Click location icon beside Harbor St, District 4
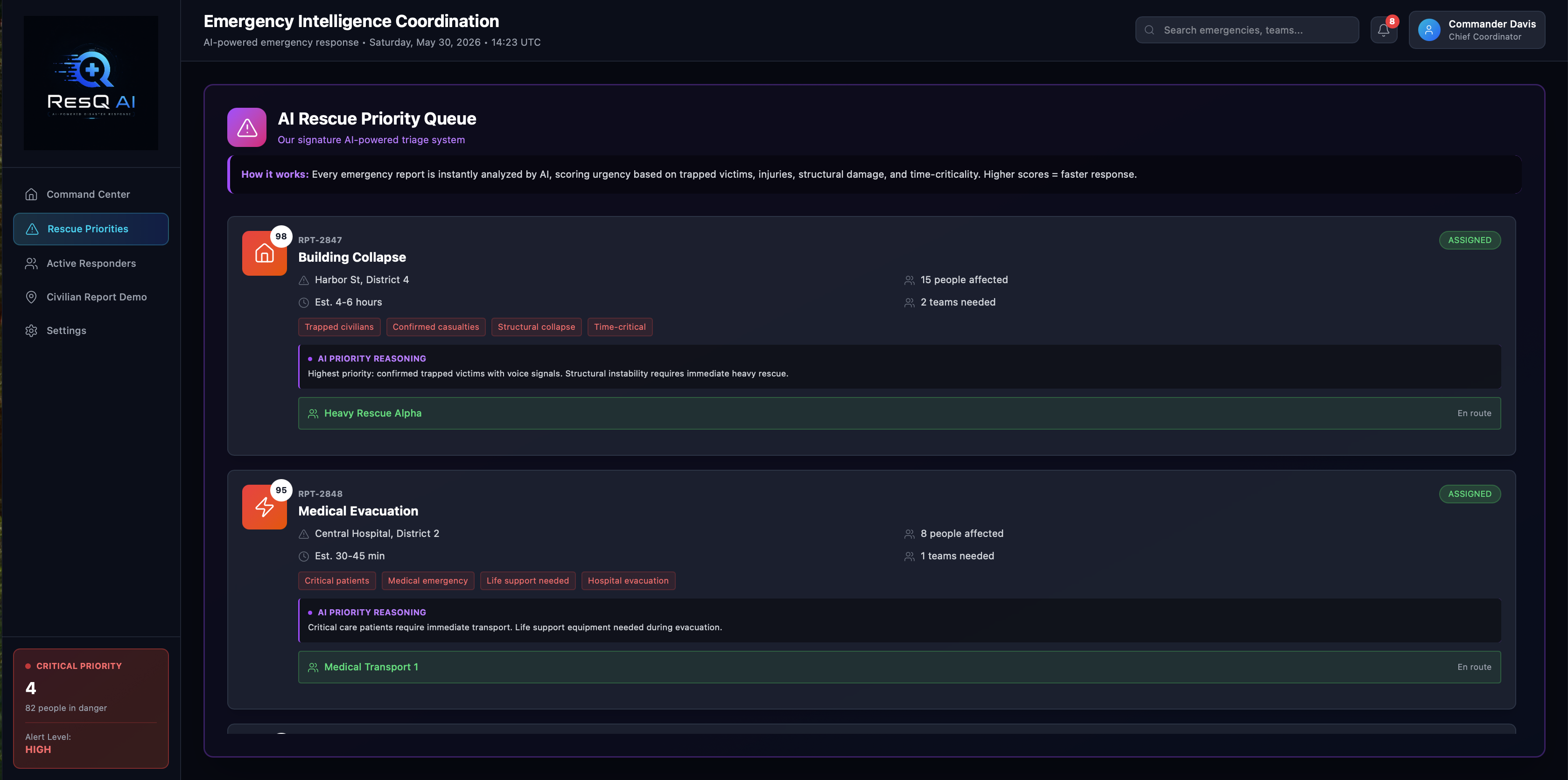Image resolution: width=1568 pixels, height=780 pixels. pos(304,280)
